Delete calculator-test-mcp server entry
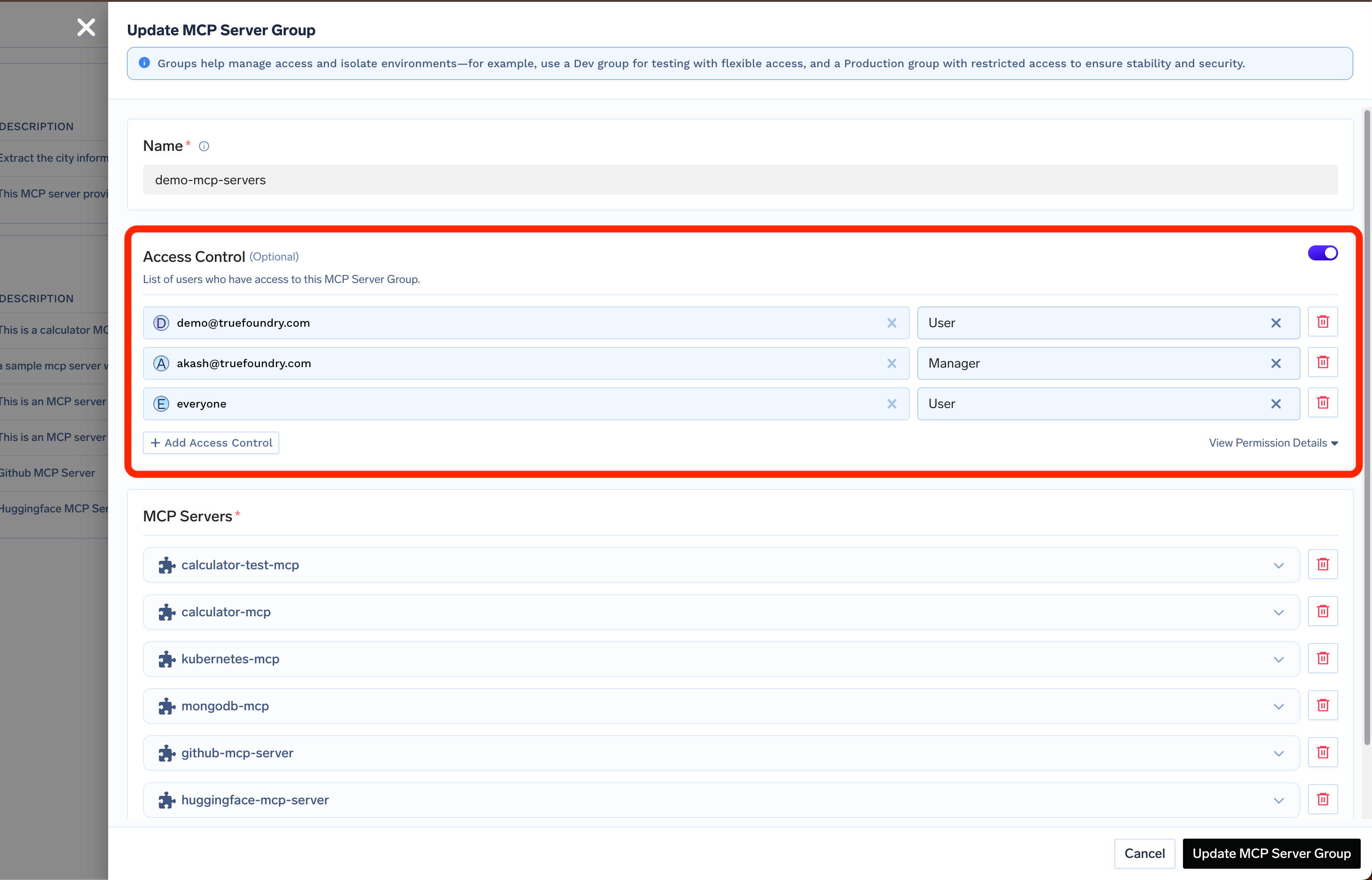Viewport: 1372px width, 880px height. (1322, 565)
